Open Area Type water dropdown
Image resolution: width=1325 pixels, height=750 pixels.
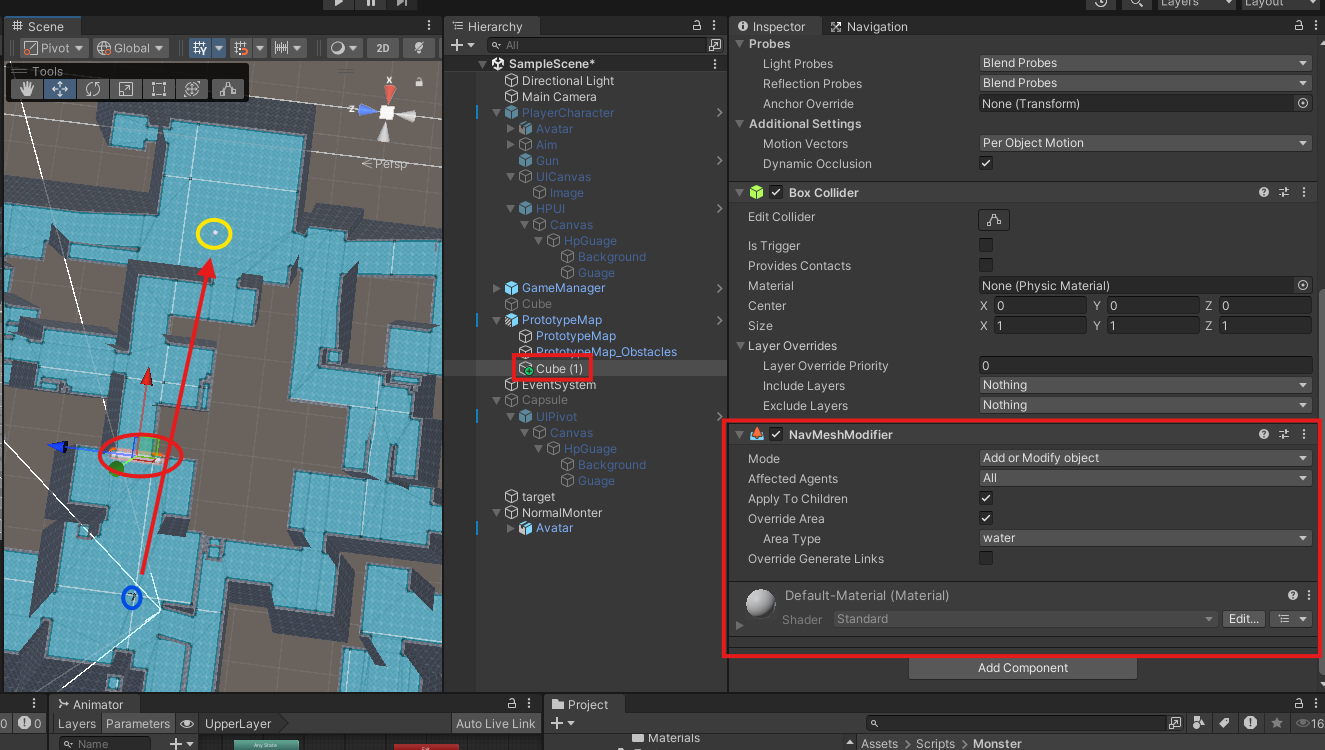[1146, 538]
